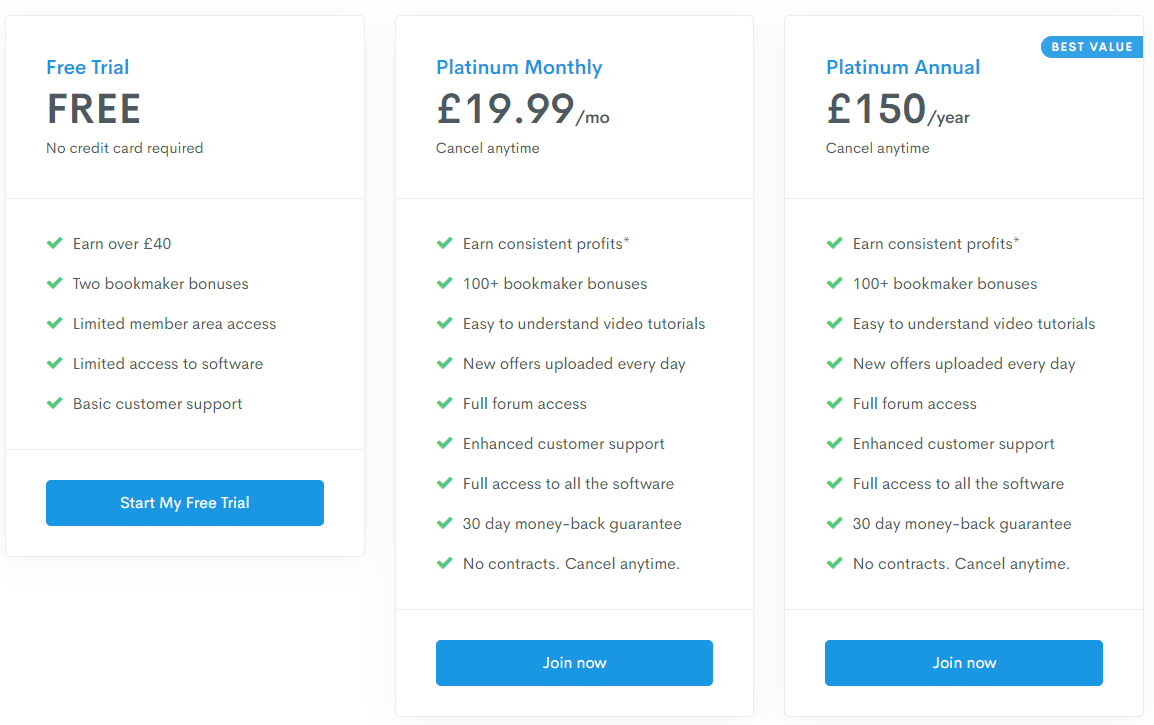Image resolution: width=1154 pixels, height=725 pixels.
Task: Select the checkmark next to New offers uploaded every day
Action: tap(444, 363)
